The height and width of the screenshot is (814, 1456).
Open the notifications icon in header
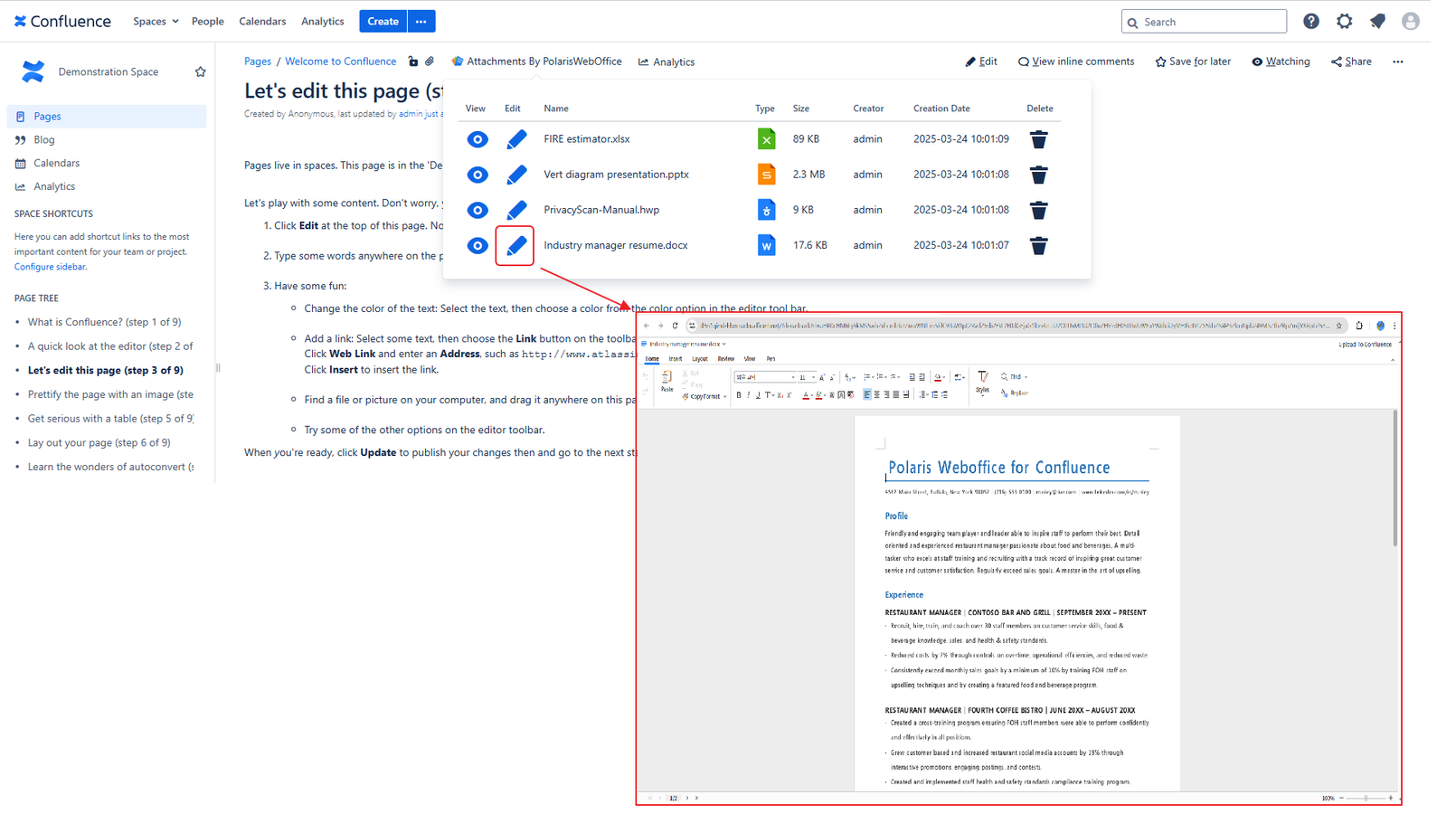(1377, 21)
